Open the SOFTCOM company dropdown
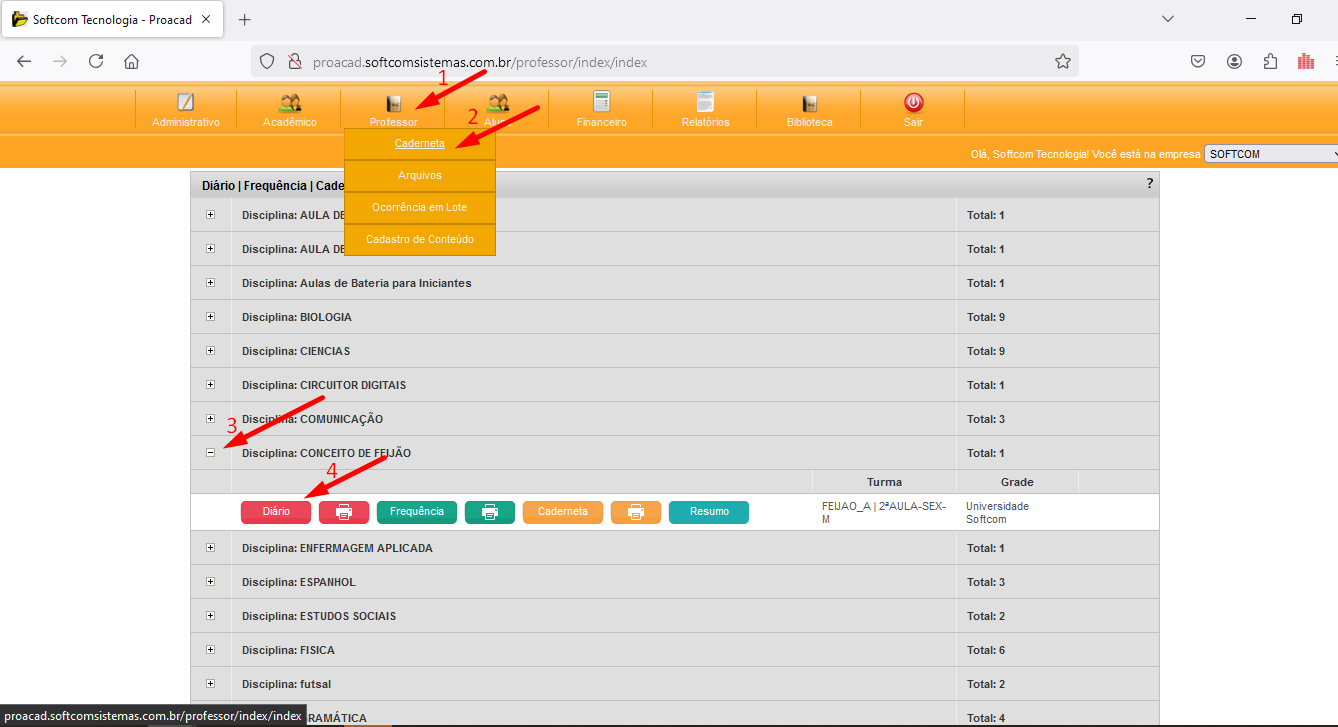This screenshot has height=727, width=1338. point(1271,154)
